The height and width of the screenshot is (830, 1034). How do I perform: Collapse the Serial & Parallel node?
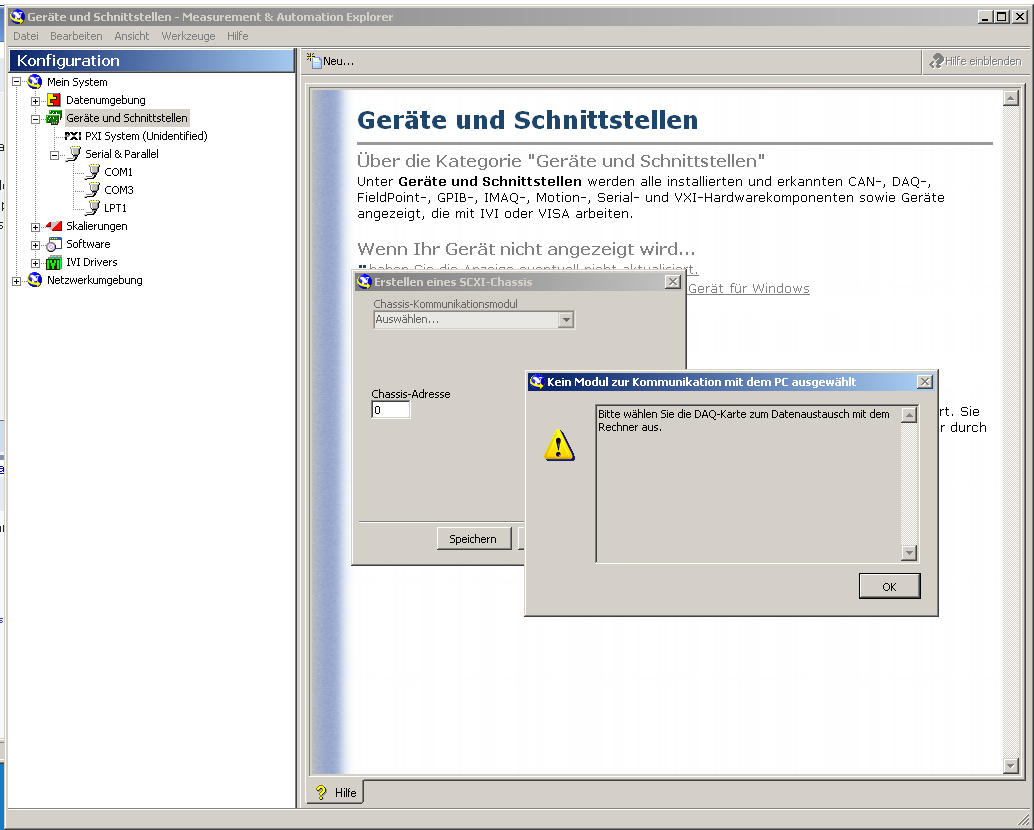pos(55,156)
